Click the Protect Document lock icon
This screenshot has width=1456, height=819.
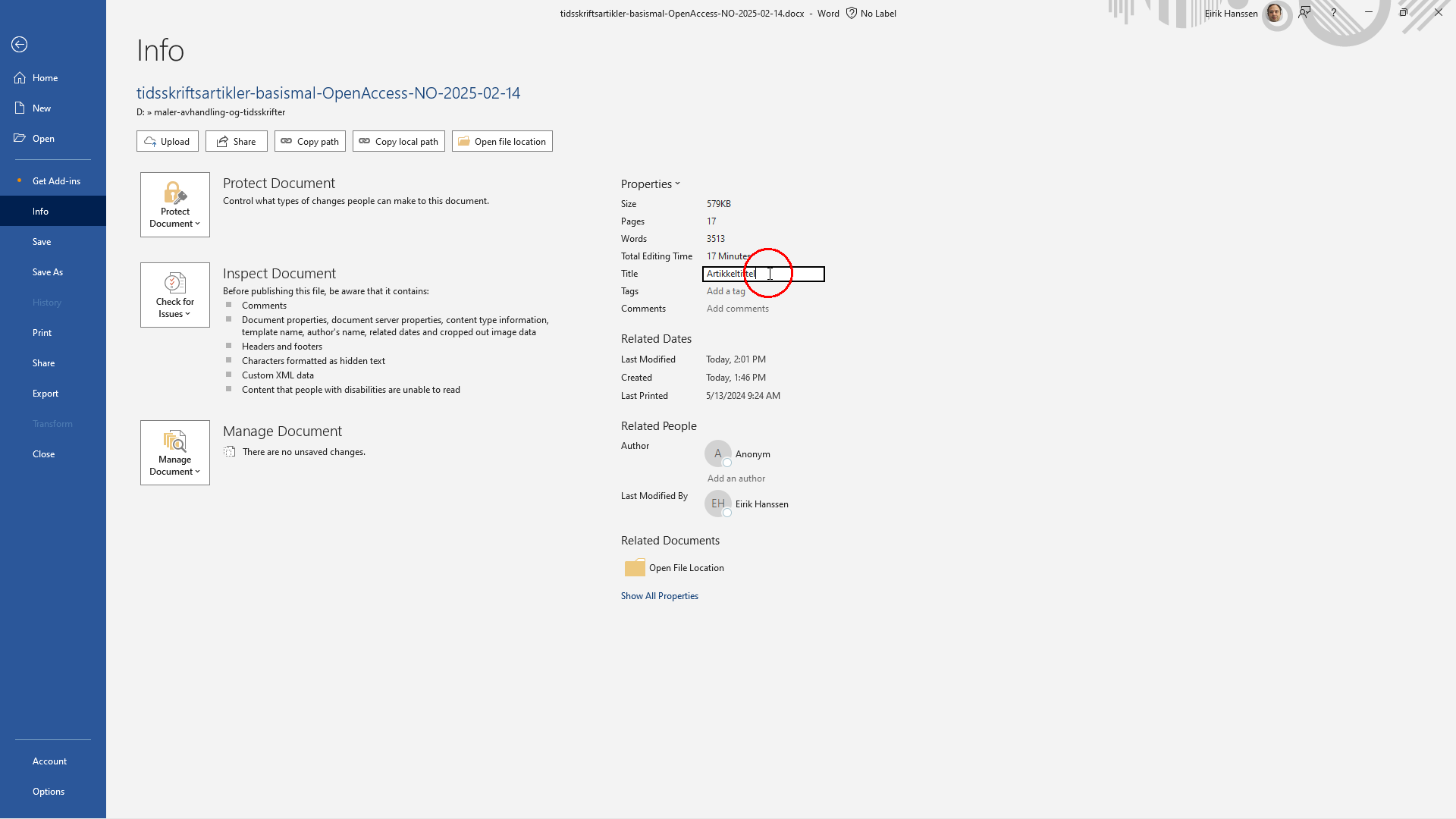tap(174, 193)
